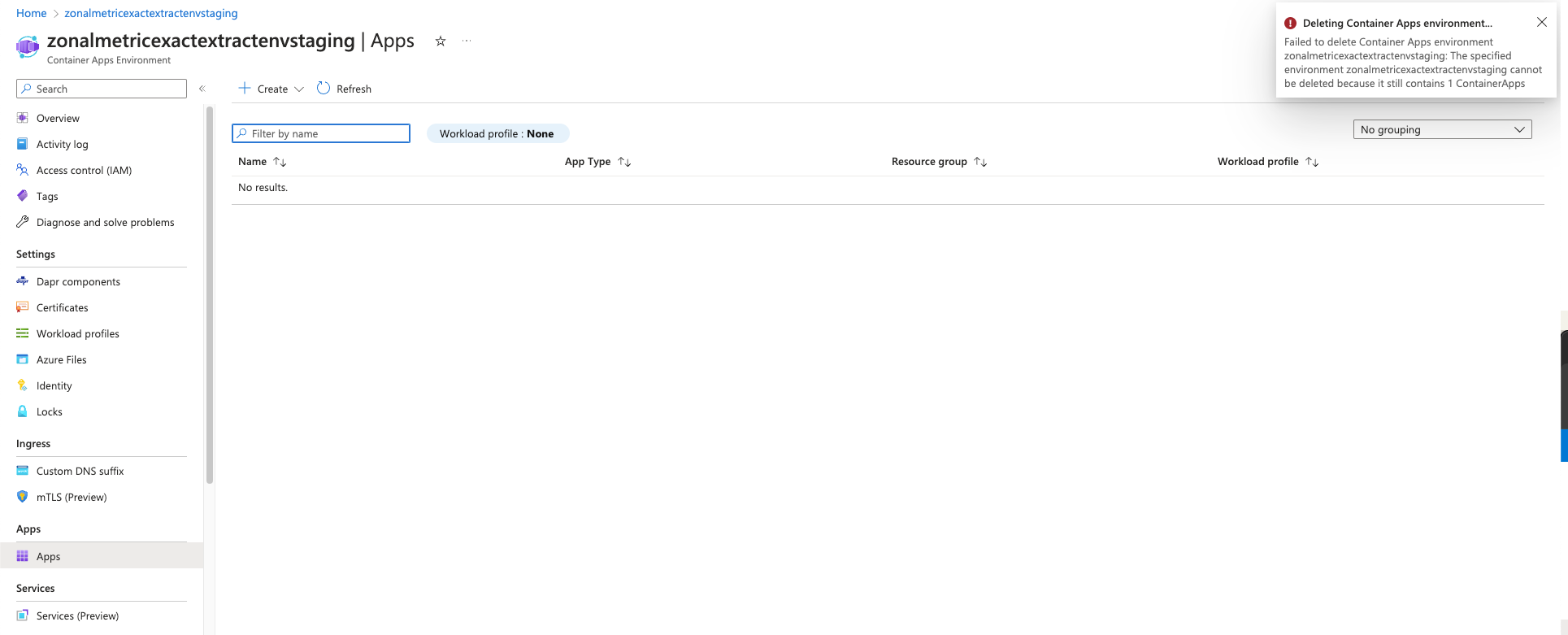The image size is (1568, 635).
Task: Sort by Resource group column arrows
Action: [980, 162]
